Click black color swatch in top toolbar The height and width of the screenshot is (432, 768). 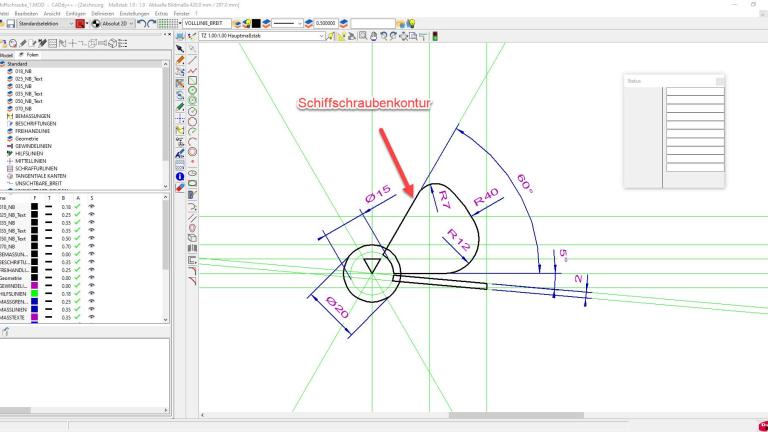pyautogui.click(x=256, y=24)
